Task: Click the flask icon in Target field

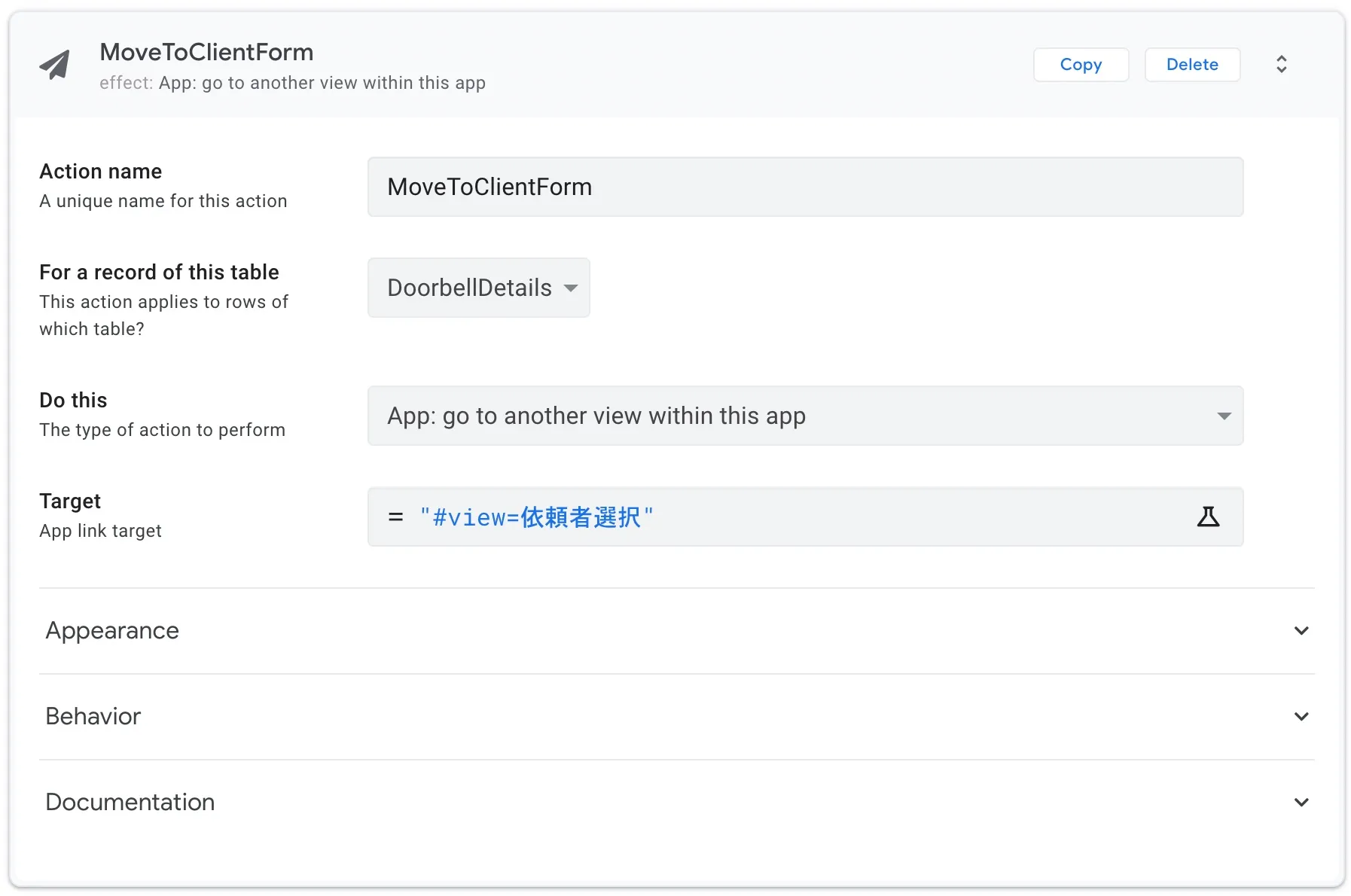Action: [1208, 517]
